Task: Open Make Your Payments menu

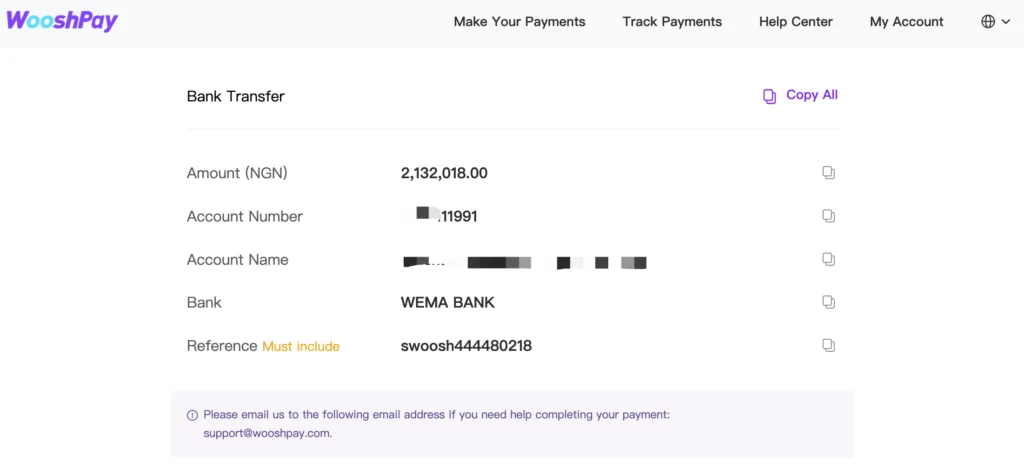Action: tap(519, 22)
